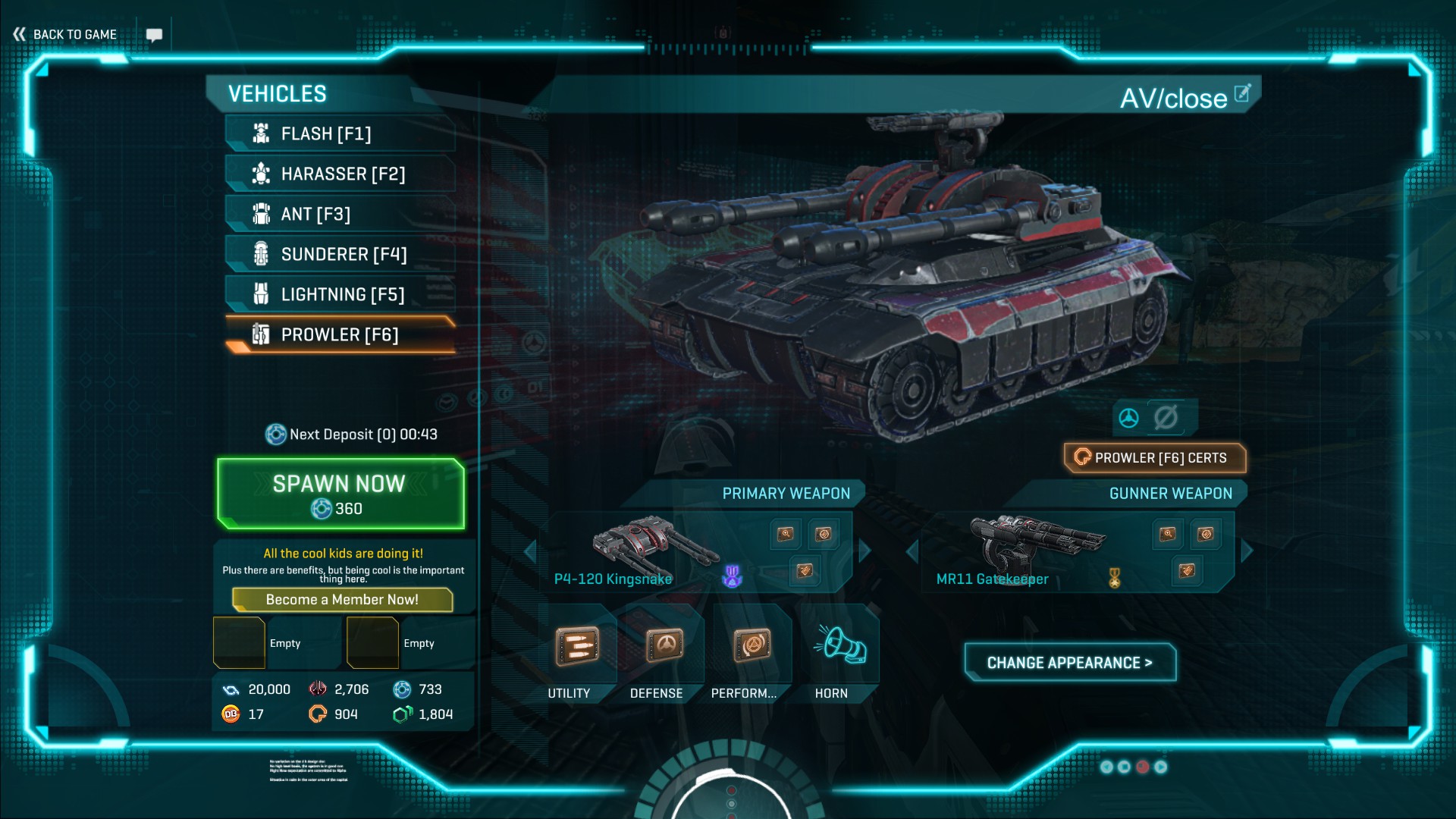Open Change Appearance menu
1456x819 pixels.
[1070, 663]
